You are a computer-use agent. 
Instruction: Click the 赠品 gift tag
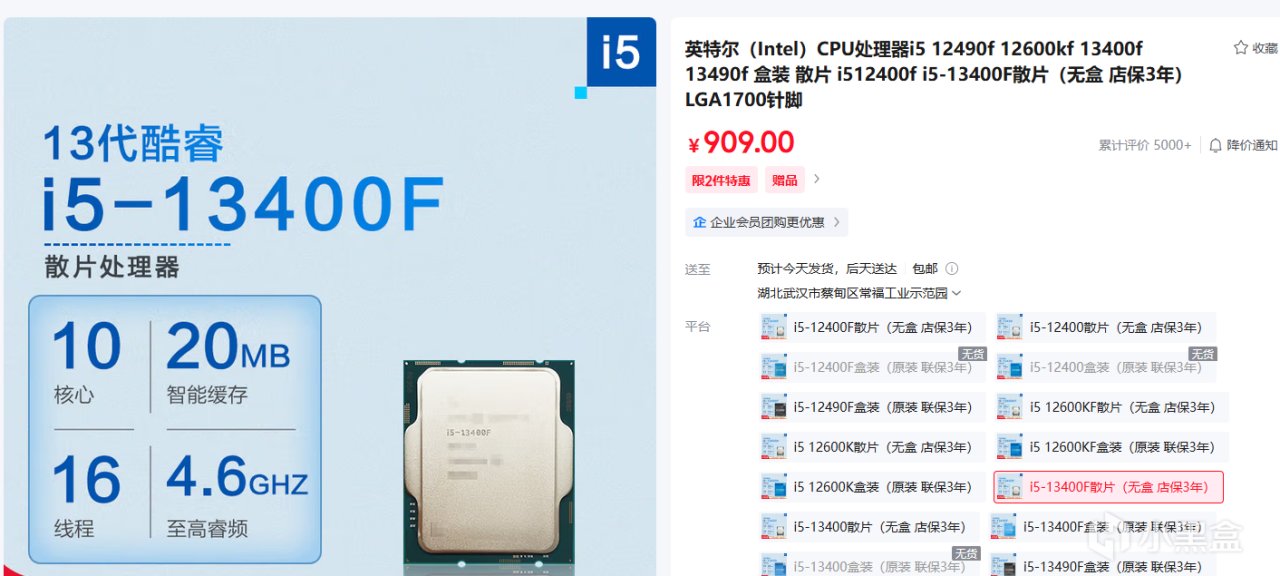(x=785, y=180)
